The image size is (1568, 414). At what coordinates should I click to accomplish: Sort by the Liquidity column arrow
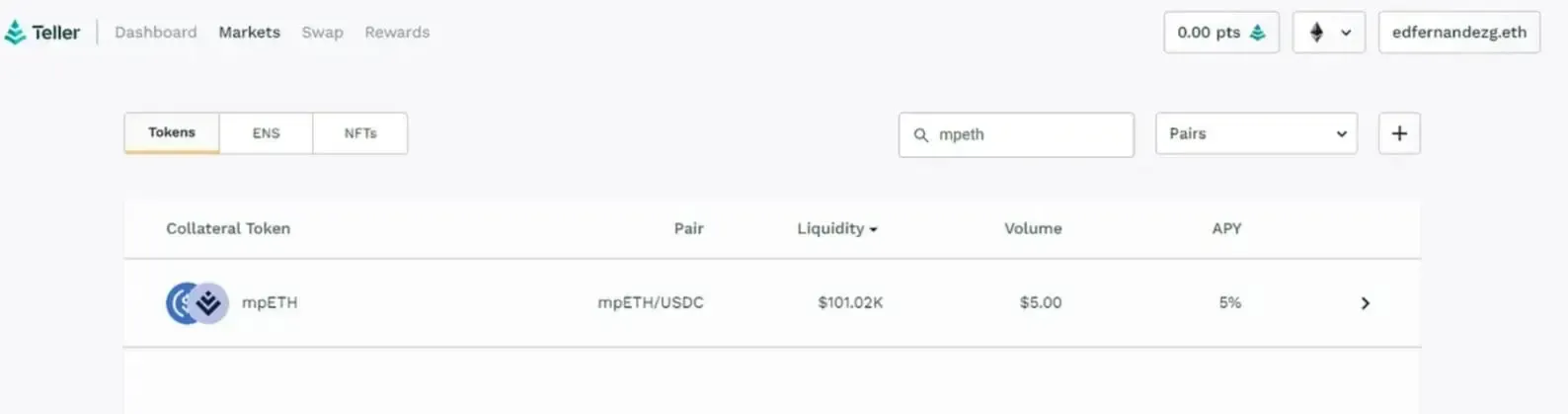873,229
